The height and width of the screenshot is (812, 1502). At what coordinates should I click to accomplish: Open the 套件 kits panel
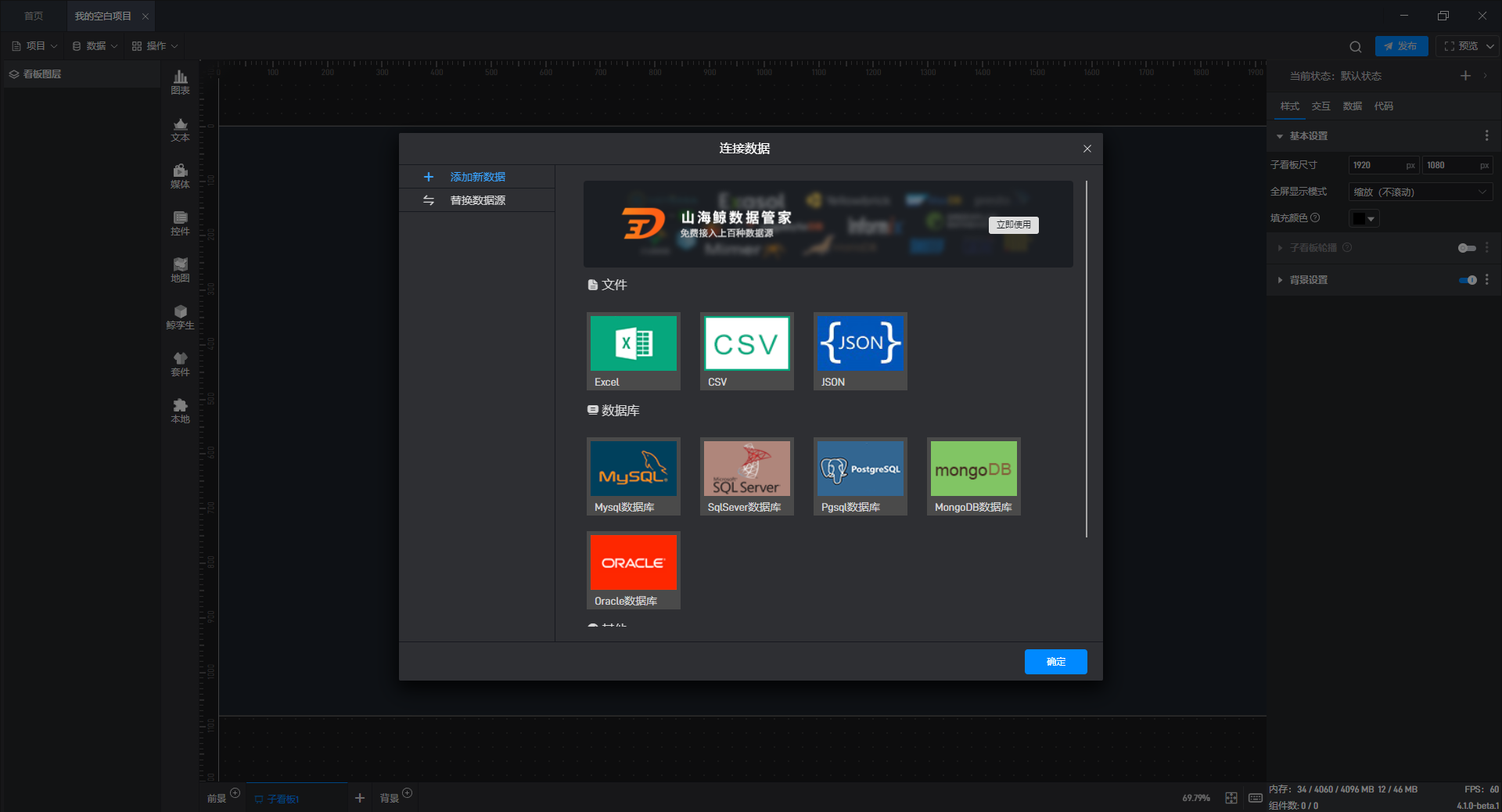point(180,364)
